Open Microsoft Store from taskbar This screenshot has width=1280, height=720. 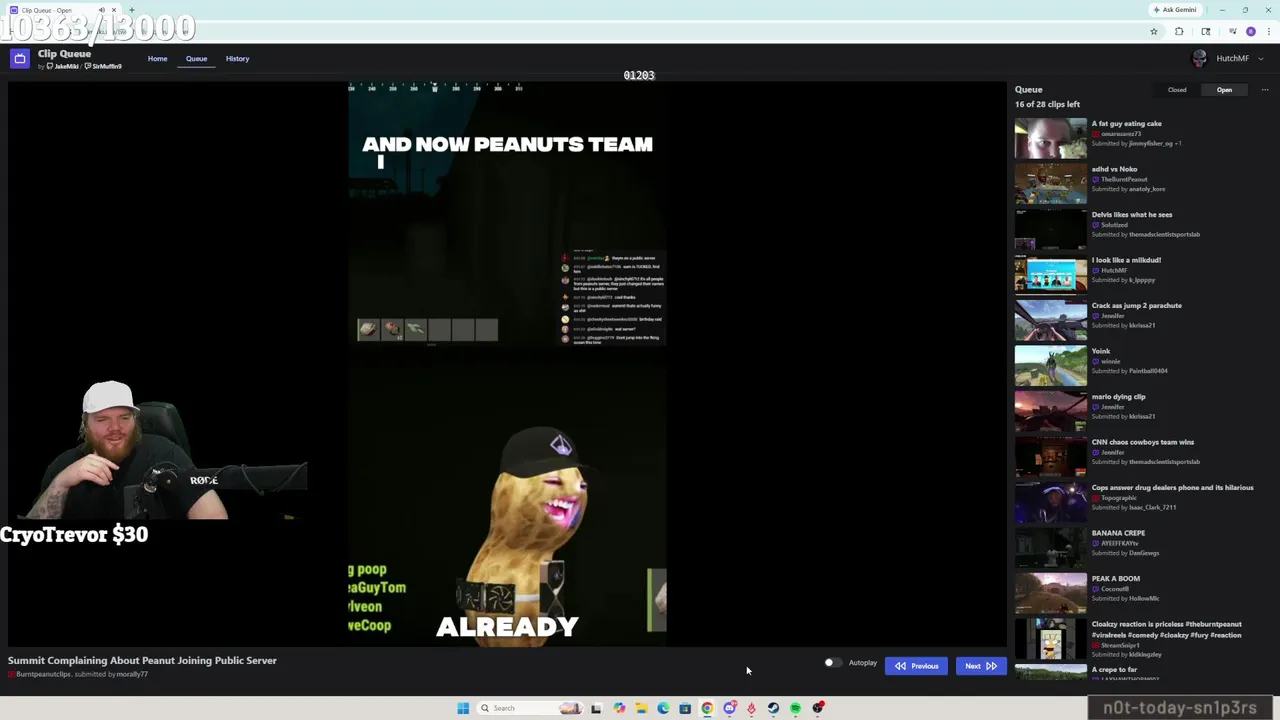point(685,708)
